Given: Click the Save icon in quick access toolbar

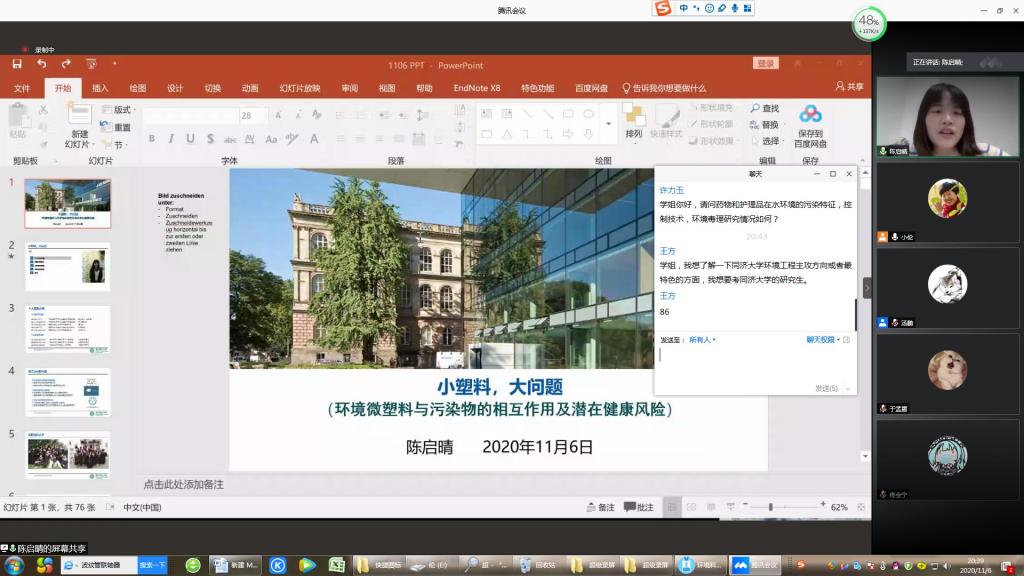Looking at the screenshot, I should tap(17, 65).
